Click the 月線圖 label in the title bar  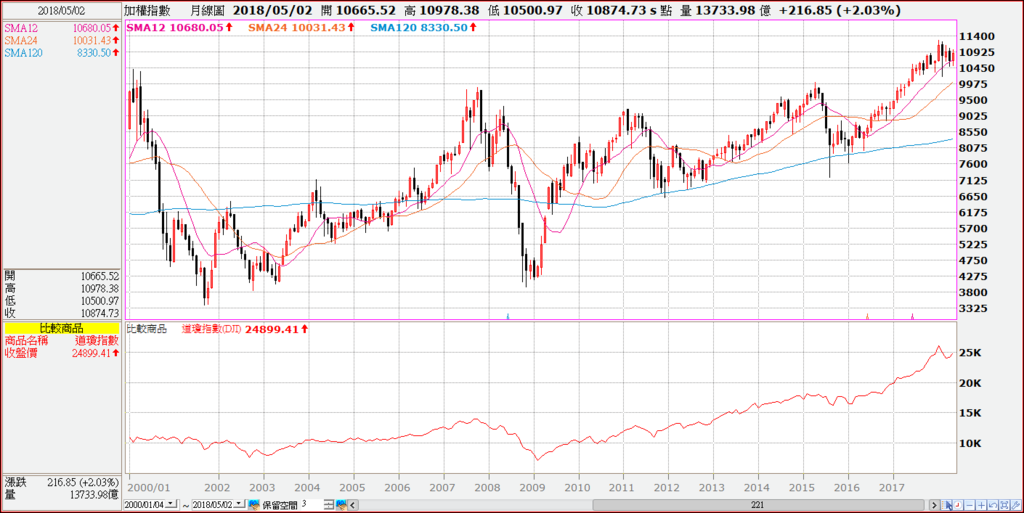pyautogui.click(x=208, y=10)
